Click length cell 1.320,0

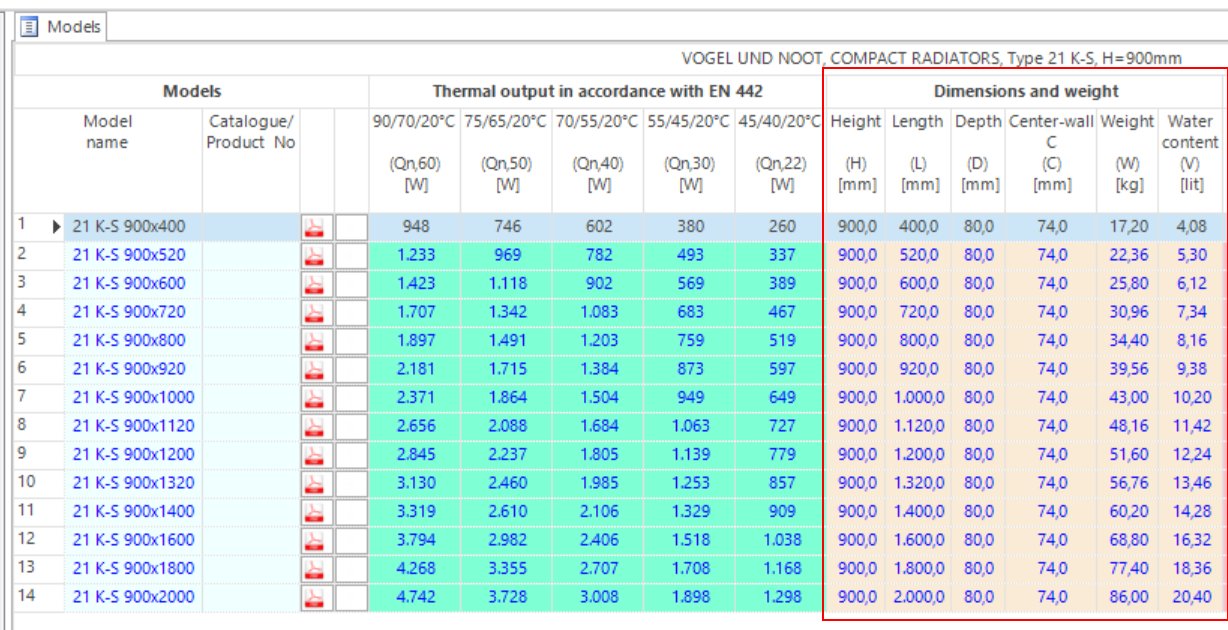tap(918, 483)
